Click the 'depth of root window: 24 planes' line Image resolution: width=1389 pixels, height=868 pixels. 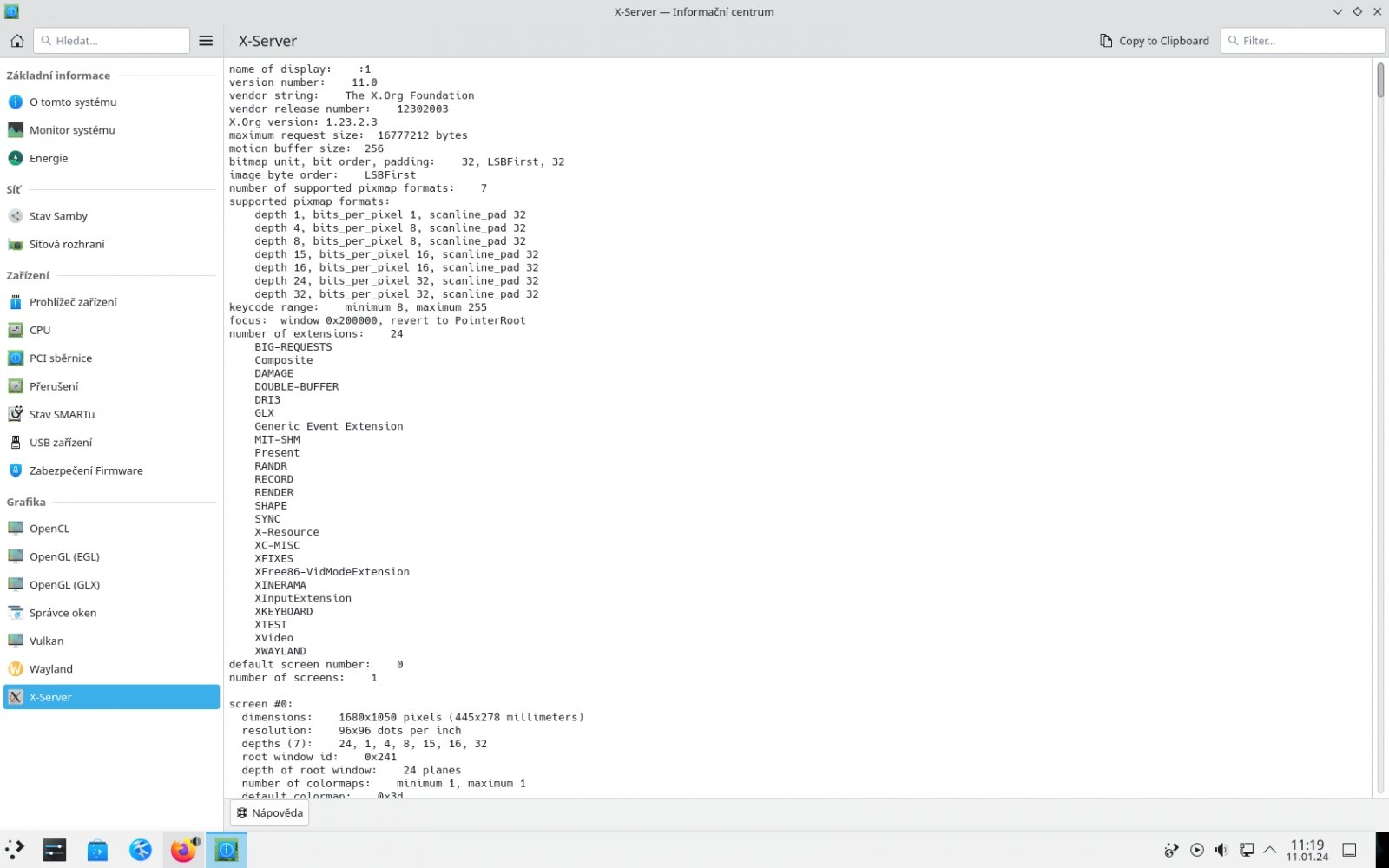pos(352,771)
